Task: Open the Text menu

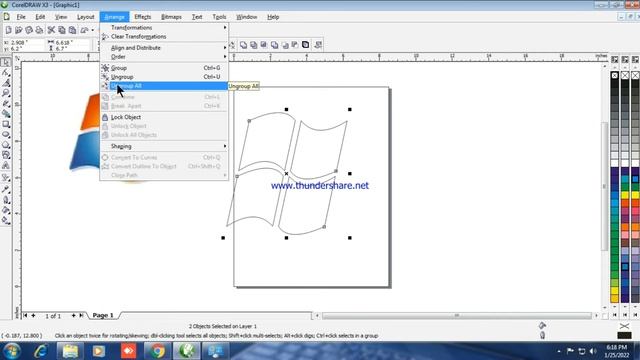Action: click(197, 17)
